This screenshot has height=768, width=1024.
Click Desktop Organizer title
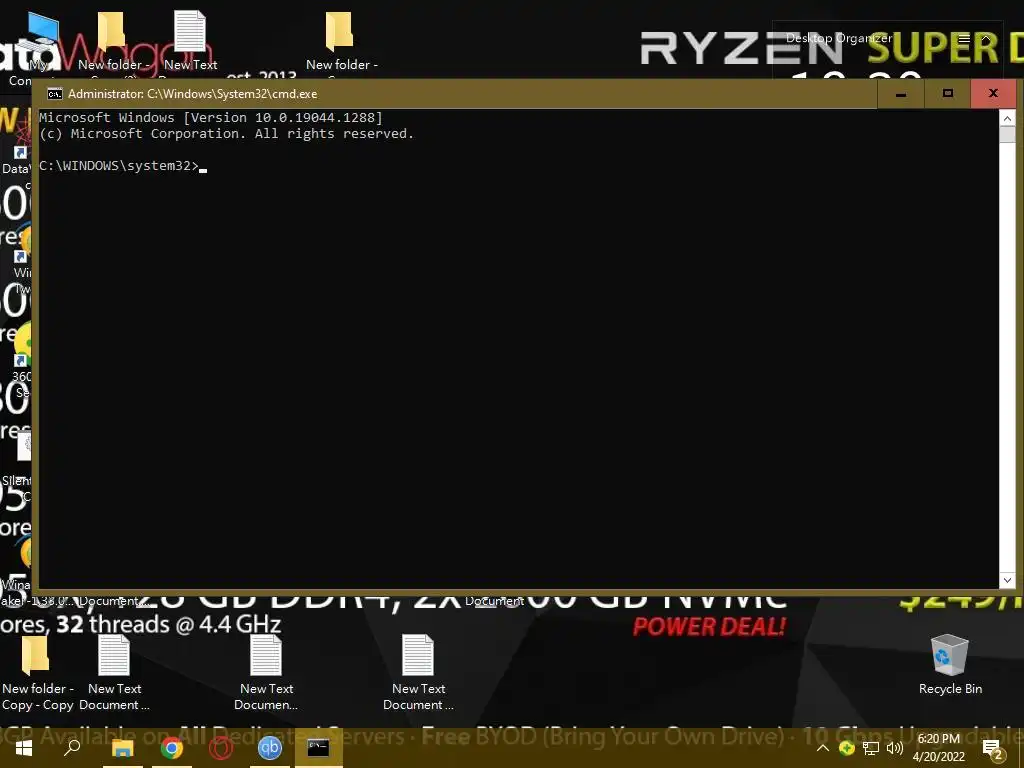pyautogui.click(x=839, y=39)
